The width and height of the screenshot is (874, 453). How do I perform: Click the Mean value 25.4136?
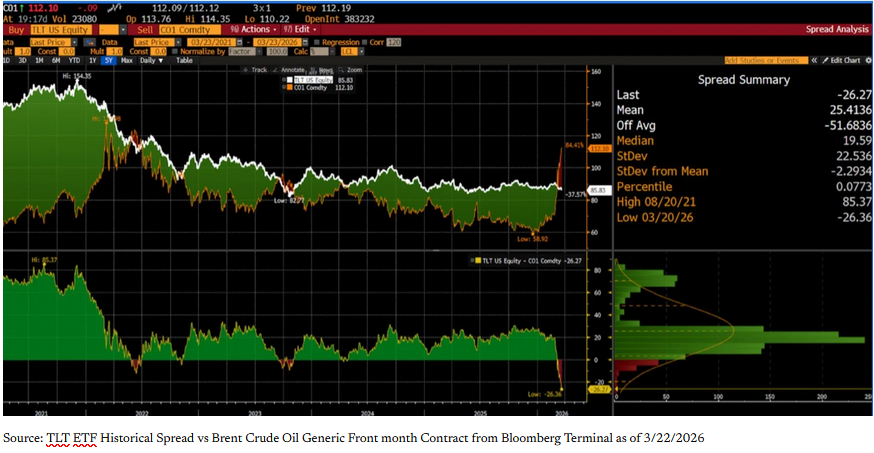click(x=850, y=110)
